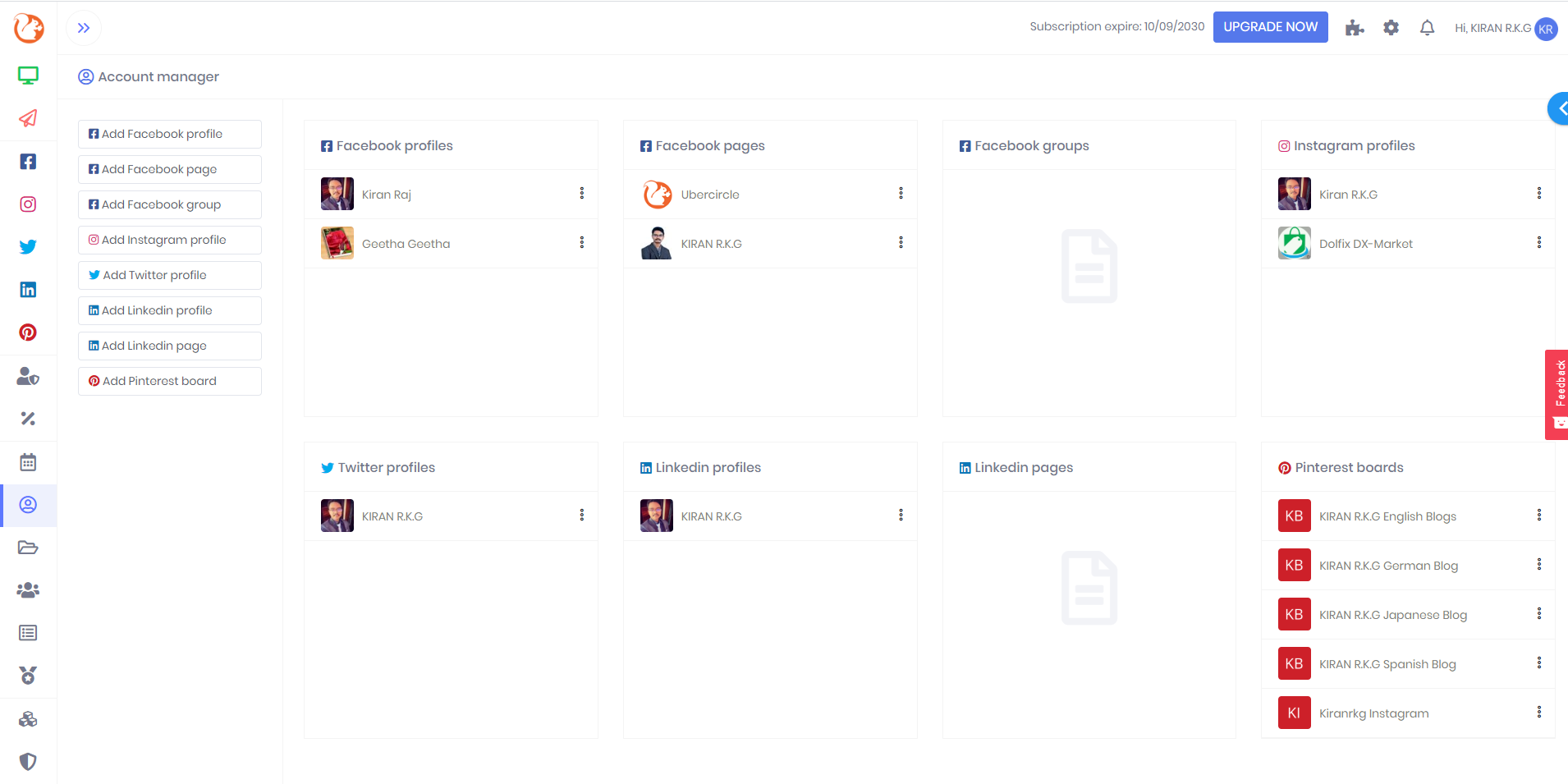Open menu for KIRAN R.K.G German Blog
Image resolution: width=1568 pixels, height=784 pixels.
[x=1538, y=565]
